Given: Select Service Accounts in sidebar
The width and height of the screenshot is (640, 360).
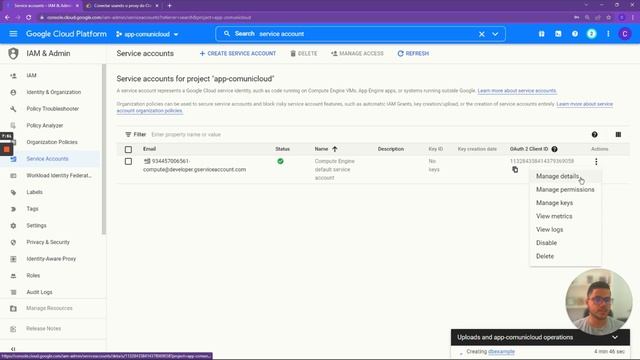Looking at the screenshot, I should 47,159.
